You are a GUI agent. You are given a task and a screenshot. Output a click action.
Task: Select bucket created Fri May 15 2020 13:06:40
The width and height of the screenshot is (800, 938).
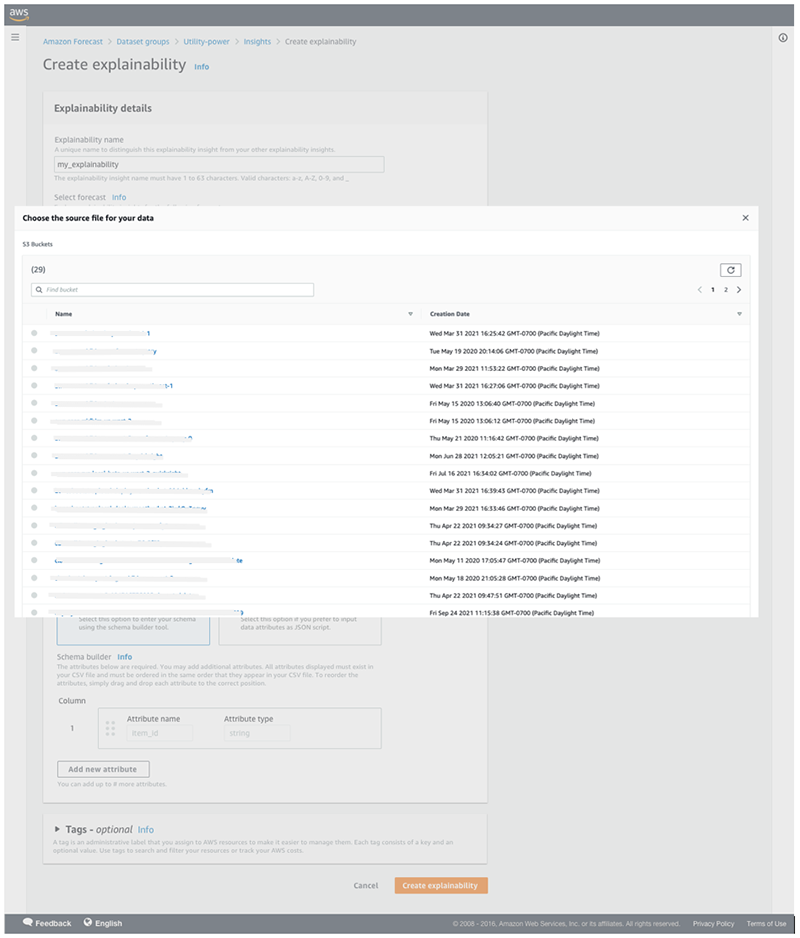tap(34, 403)
